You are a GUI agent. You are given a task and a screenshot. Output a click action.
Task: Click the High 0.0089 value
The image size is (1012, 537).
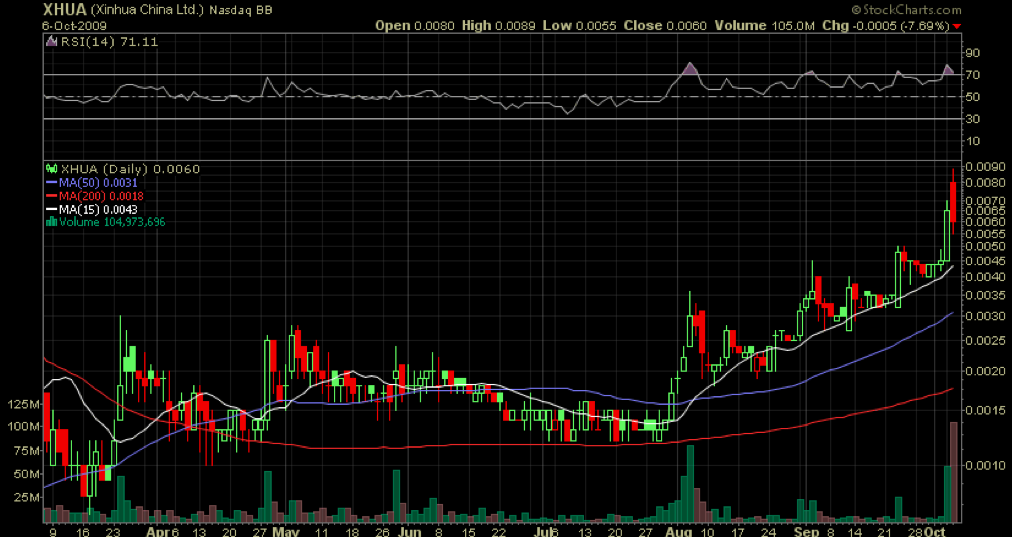(500, 26)
